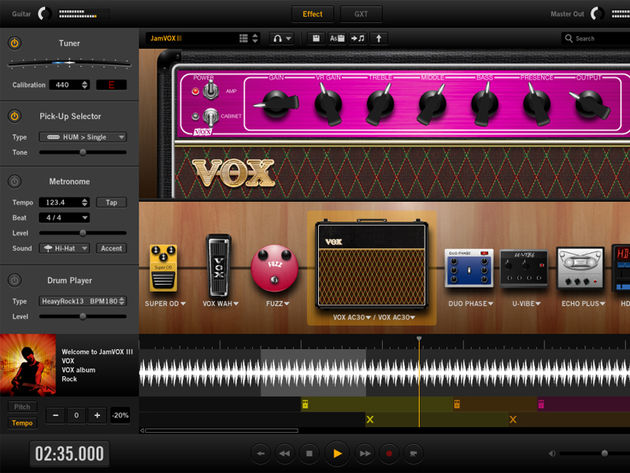Click the rewind transport button
The image size is (630, 473).
(x=285, y=453)
